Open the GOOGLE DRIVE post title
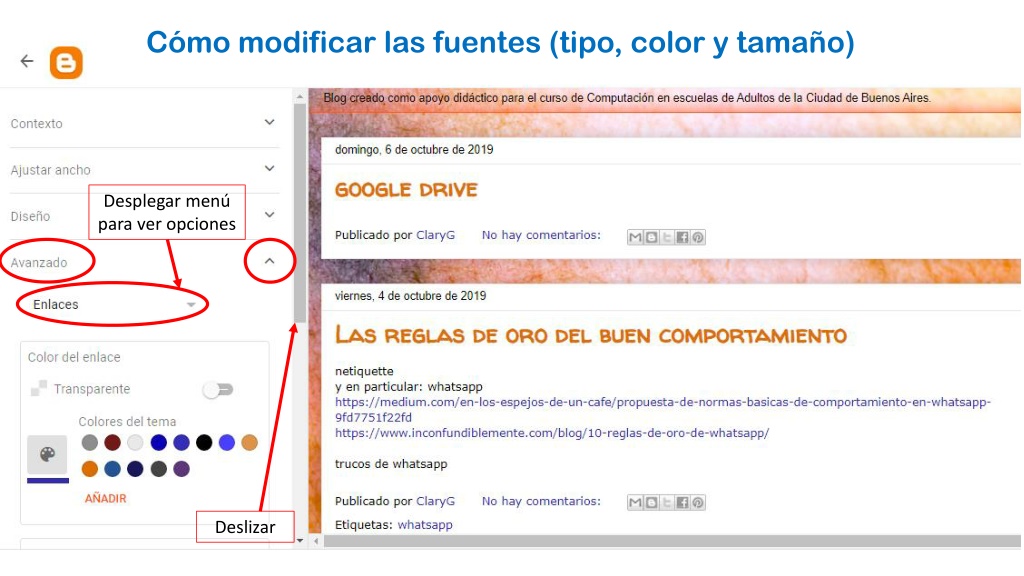Image resolution: width=1024 pixels, height=576 pixels. click(x=406, y=190)
